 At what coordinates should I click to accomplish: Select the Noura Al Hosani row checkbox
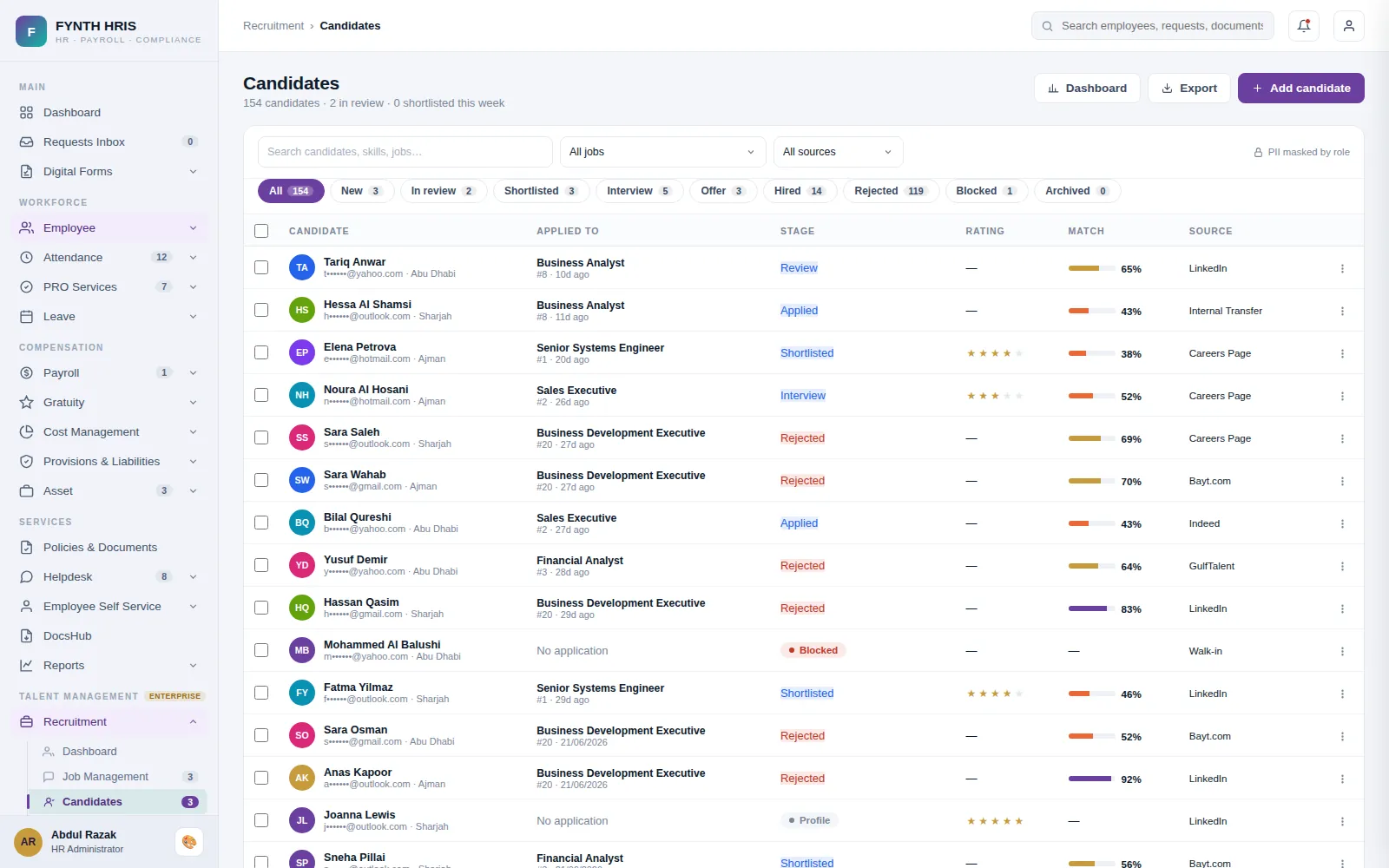[261, 395]
